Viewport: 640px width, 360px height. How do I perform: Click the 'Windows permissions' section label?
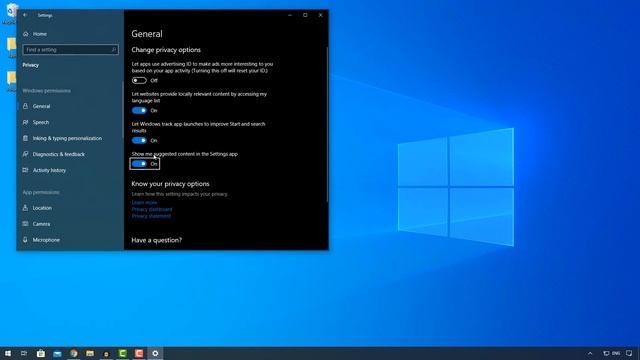coord(47,91)
